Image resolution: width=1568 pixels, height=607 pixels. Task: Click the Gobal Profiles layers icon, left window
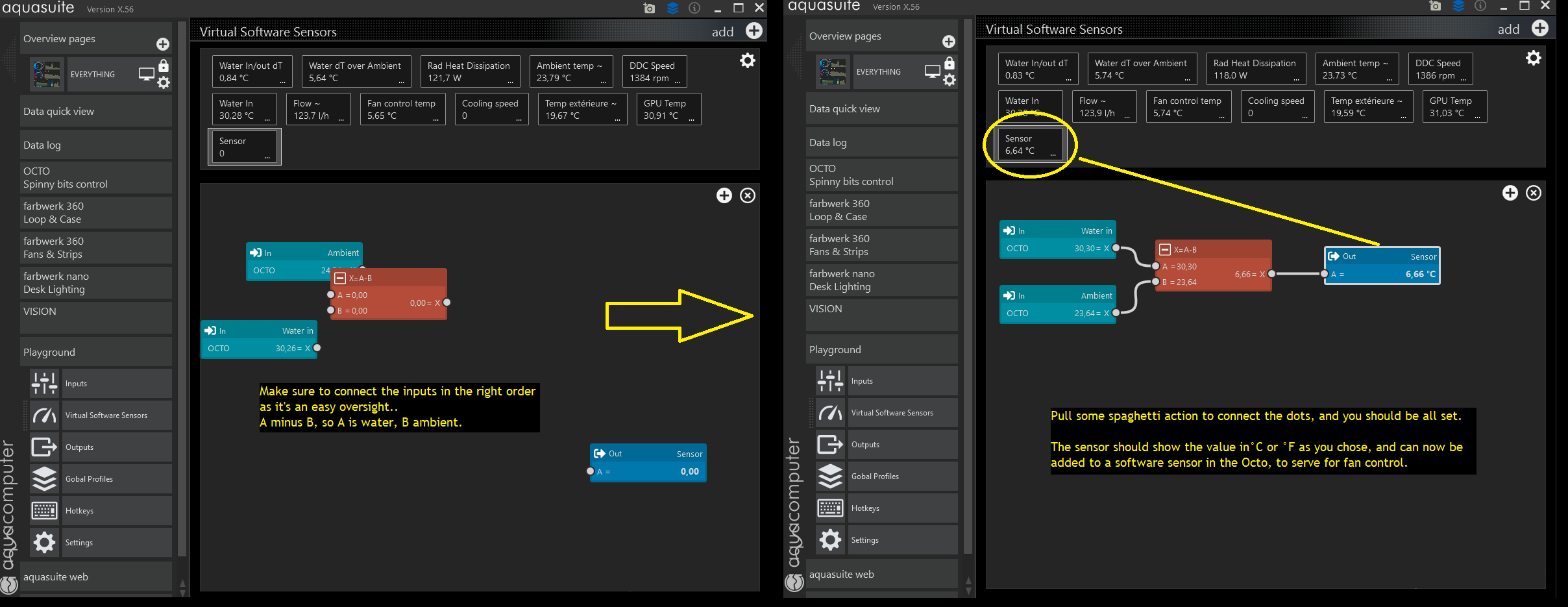click(45, 479)
